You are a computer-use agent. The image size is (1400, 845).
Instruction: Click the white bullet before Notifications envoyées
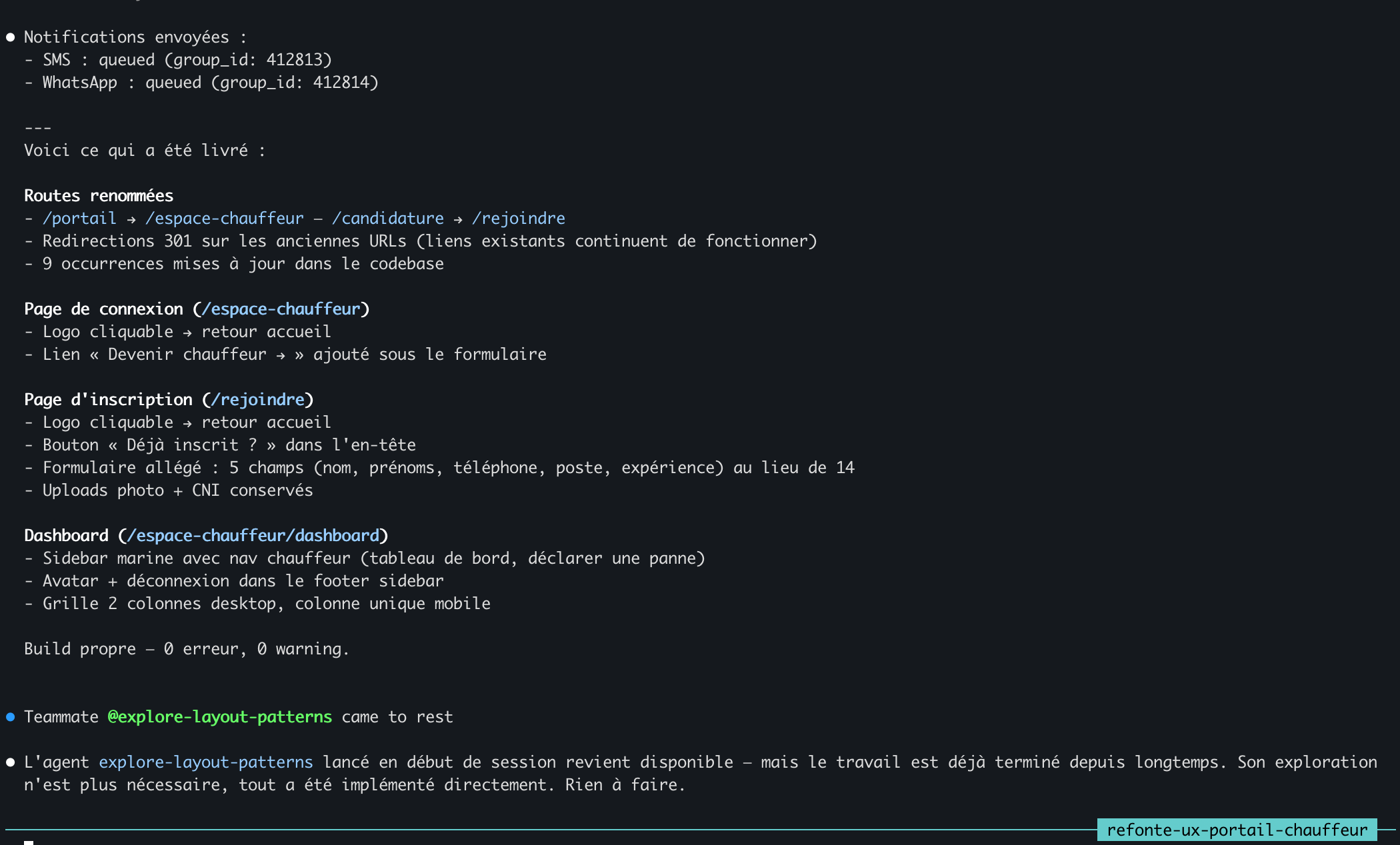pos(11,37)
